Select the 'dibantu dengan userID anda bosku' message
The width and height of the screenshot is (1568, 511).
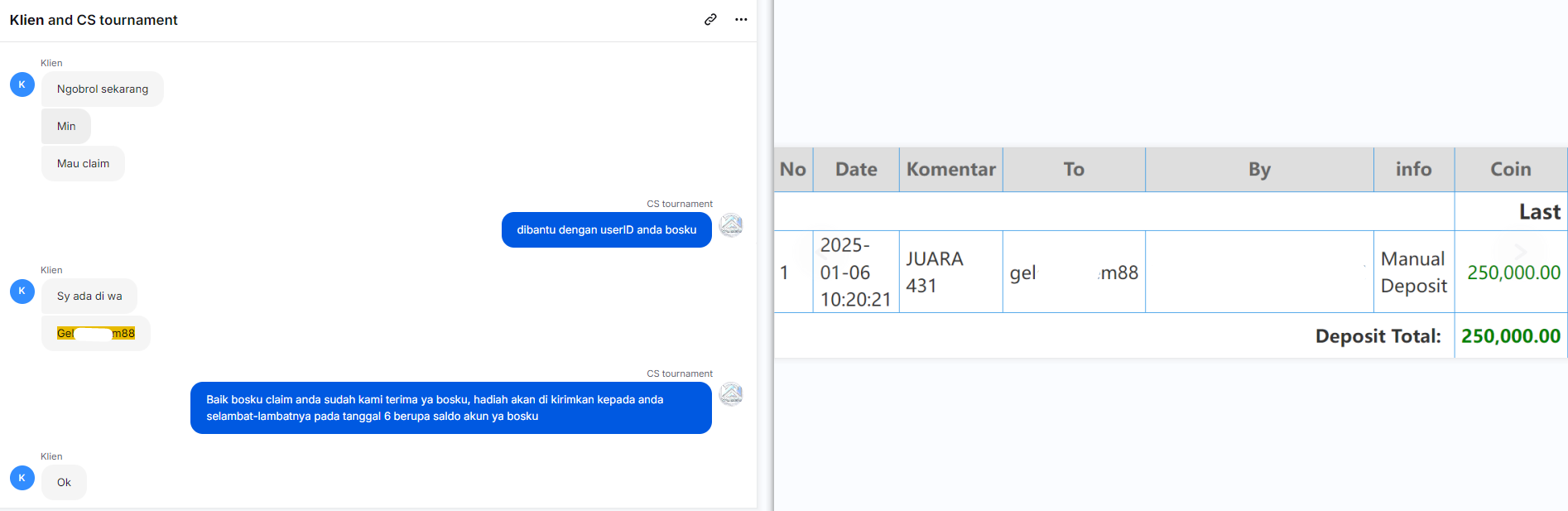(607, 230)
